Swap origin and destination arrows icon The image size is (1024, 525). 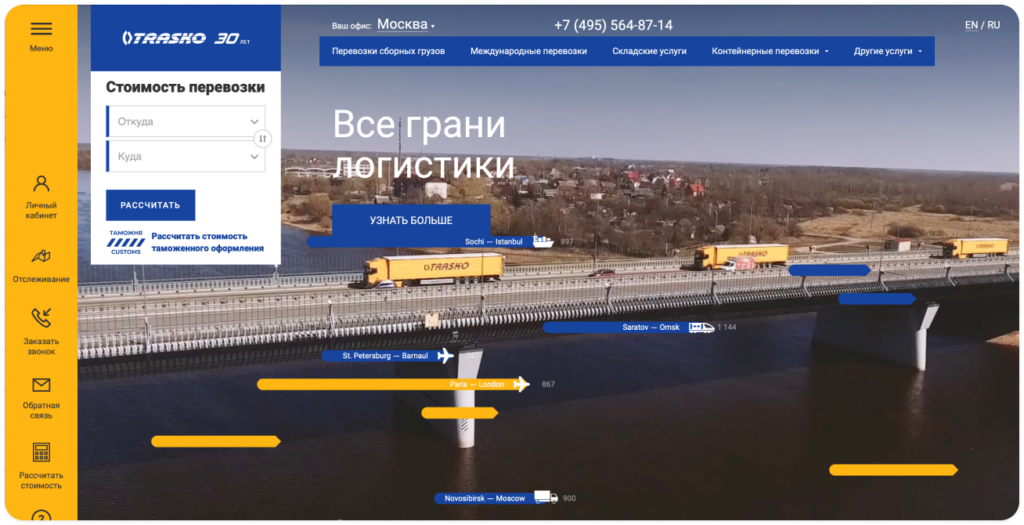(263, 138)
